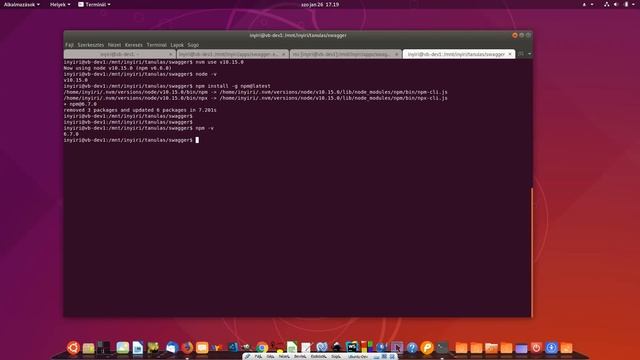
Task: Close the third terminal tab
Action: coord(396,54)
